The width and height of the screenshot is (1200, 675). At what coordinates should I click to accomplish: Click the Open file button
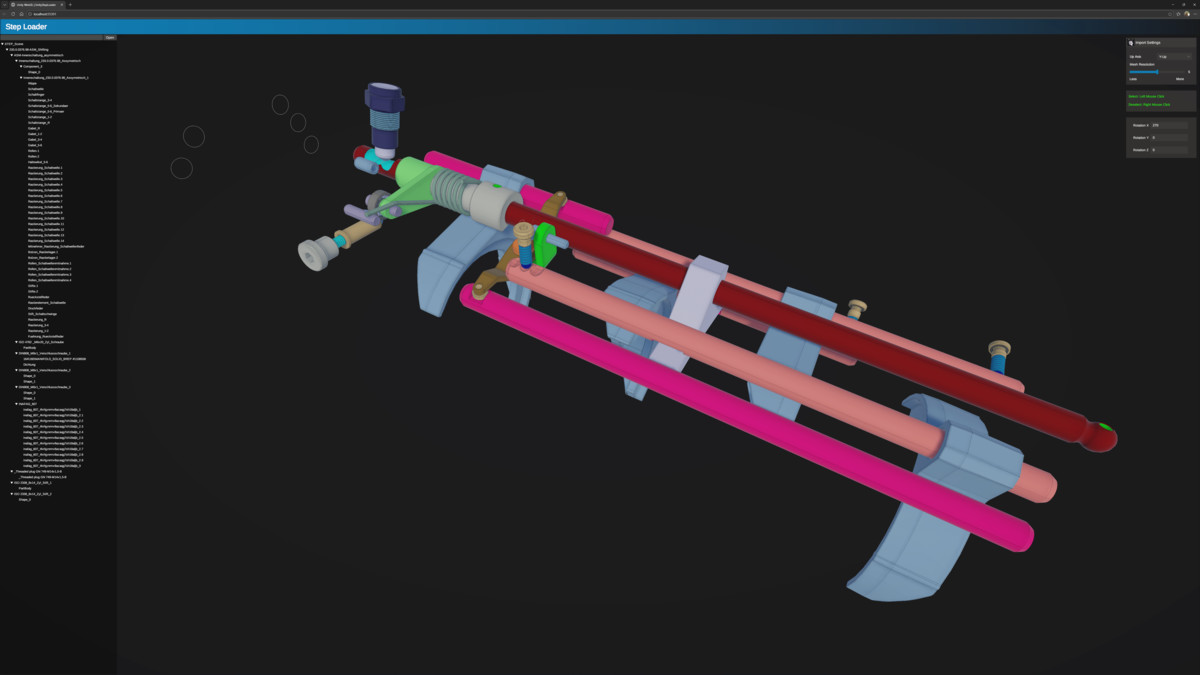[x=110, y=37]
